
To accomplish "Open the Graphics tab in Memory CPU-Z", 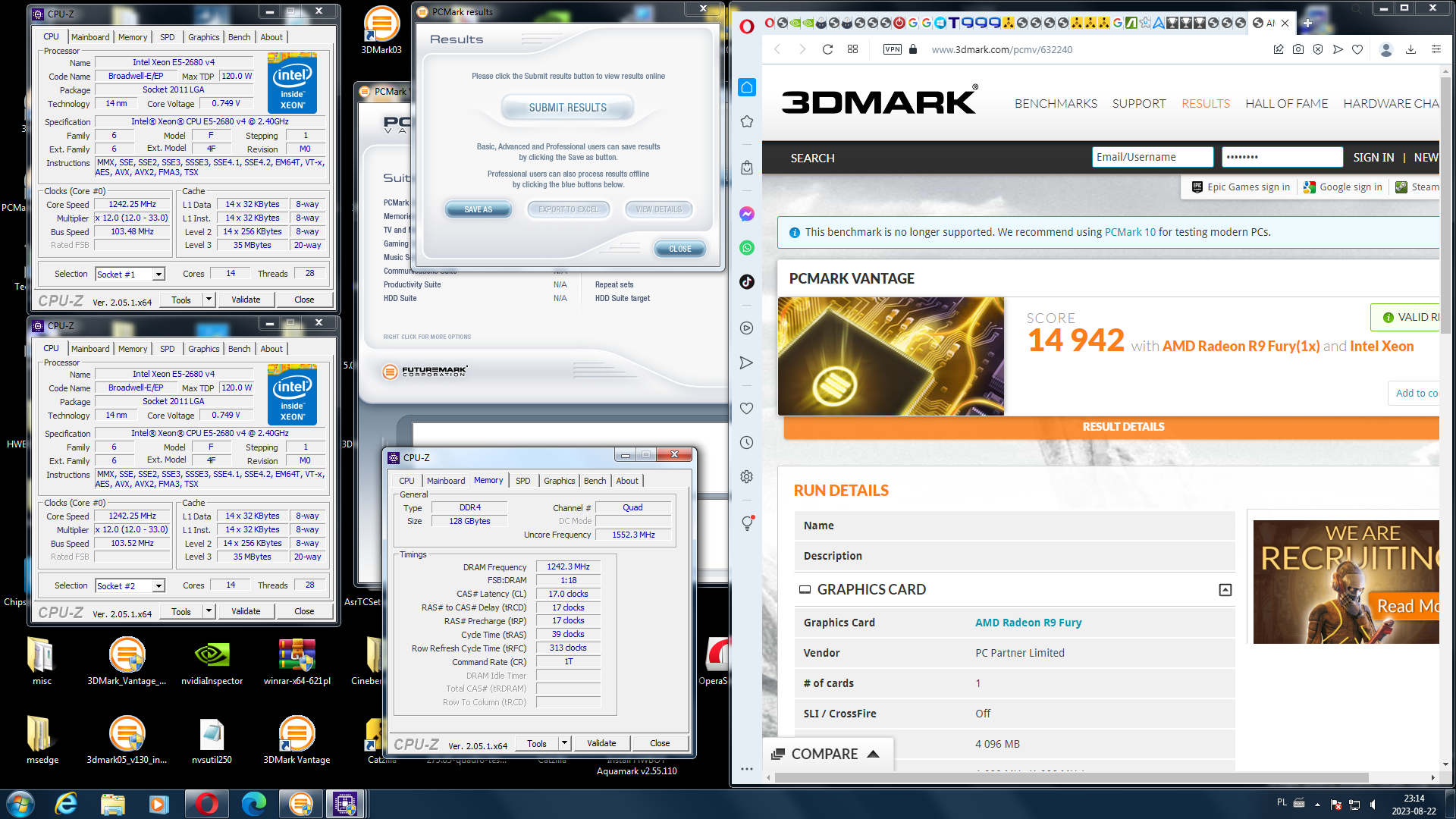I will (x=559, y=481).
